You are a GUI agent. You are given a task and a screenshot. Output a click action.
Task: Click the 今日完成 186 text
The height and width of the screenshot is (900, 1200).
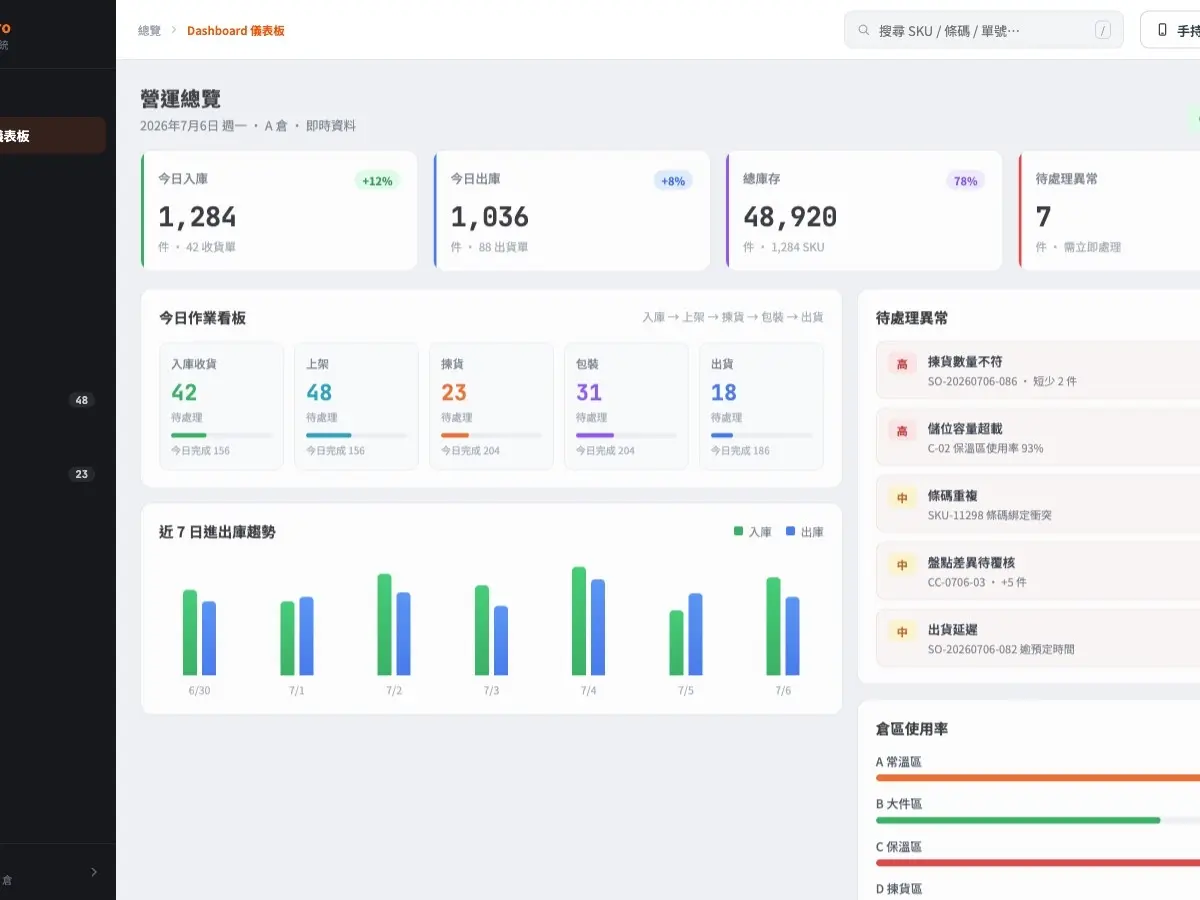coord(740,451)
